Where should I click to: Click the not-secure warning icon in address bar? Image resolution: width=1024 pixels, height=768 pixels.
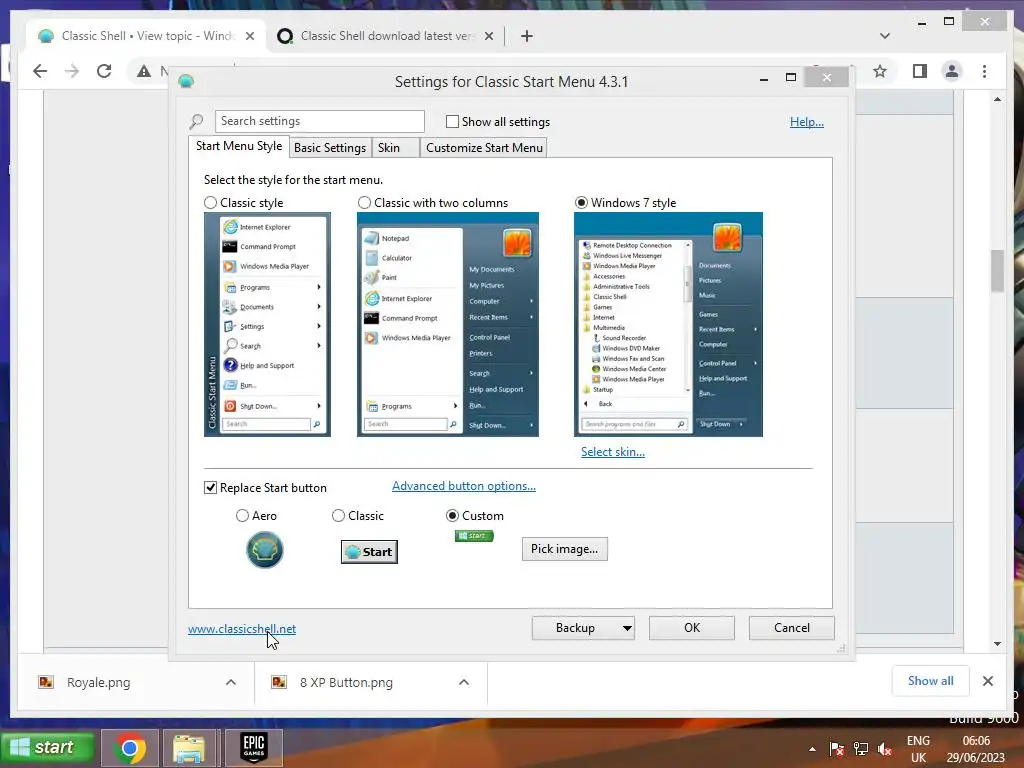pyautogui.click(x=144, y=71)
